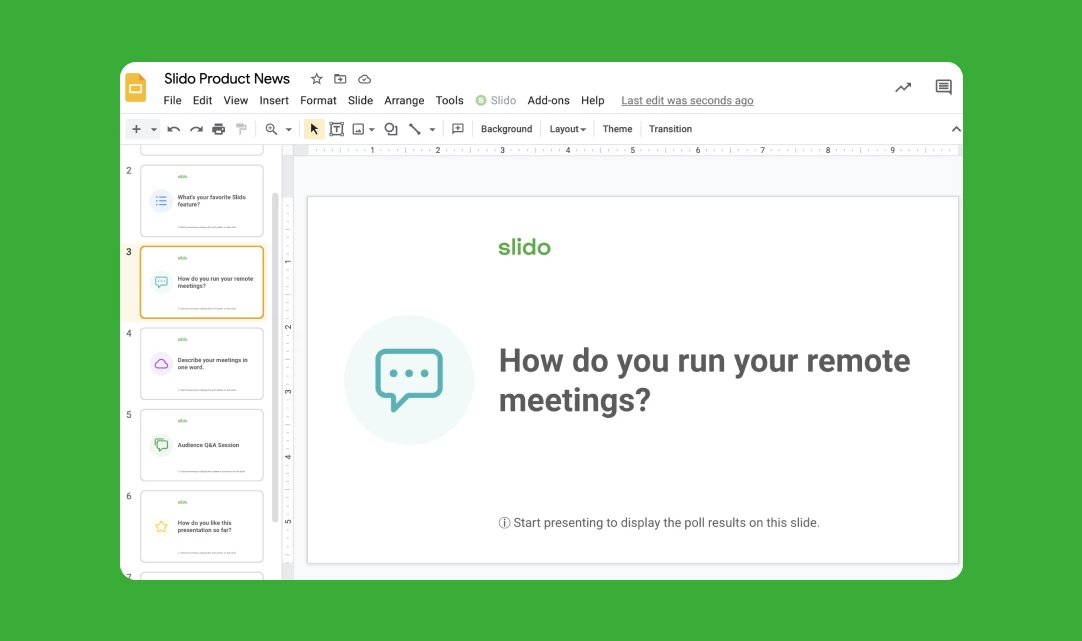Image resolution: width=1082 pixels, height=641 pixels.
Task: Select the cursor select tool
Action: pyautogui.click(x=314, y=129)
